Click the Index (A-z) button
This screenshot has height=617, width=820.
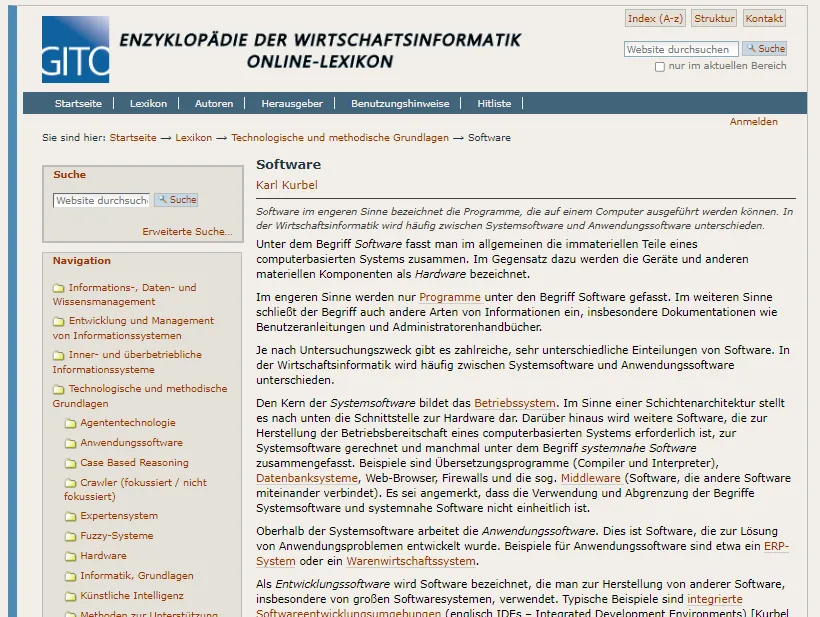tap(655, 18)
